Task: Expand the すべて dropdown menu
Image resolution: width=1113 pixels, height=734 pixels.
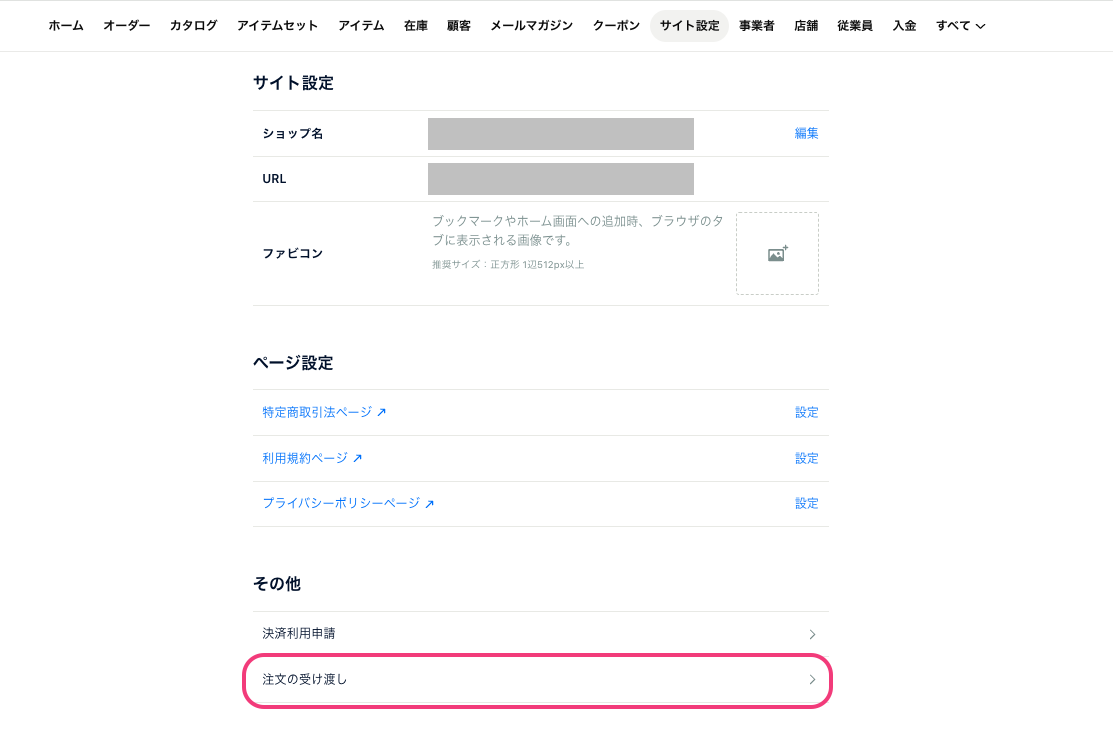Action: click(960, 26)
